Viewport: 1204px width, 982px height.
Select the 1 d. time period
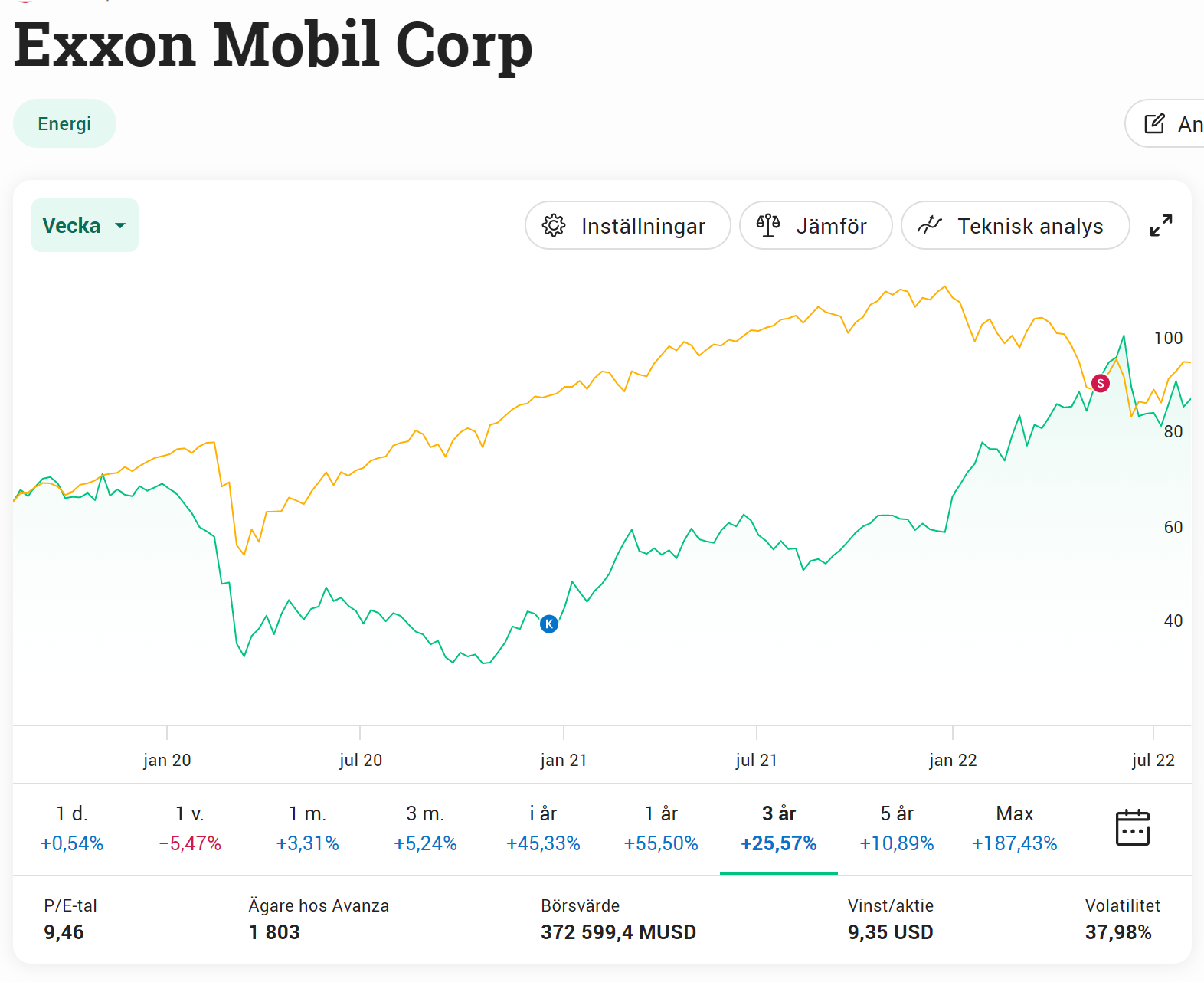pos(72,828)
